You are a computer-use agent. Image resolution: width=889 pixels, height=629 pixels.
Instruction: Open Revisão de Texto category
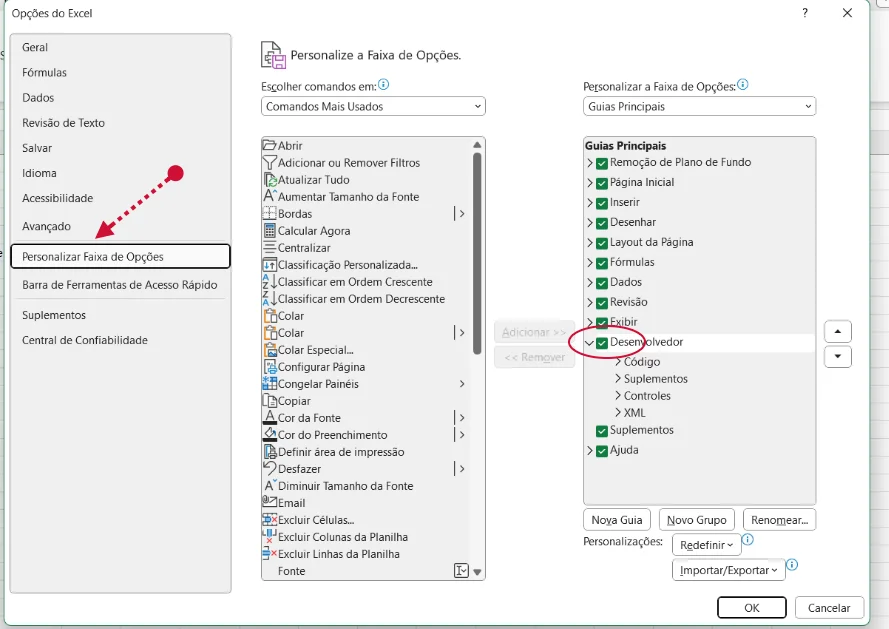(x=64, y=123)
